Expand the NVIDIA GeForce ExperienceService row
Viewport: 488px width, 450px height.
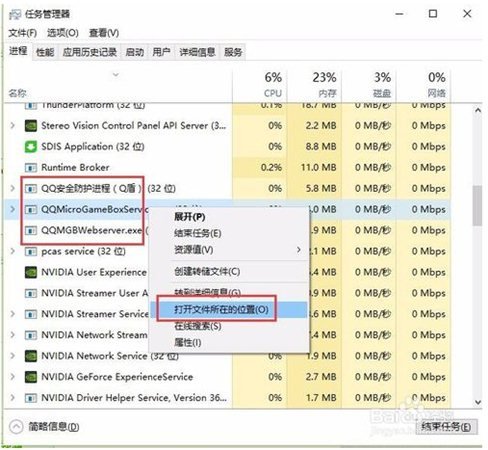click(x=13, y=377)
